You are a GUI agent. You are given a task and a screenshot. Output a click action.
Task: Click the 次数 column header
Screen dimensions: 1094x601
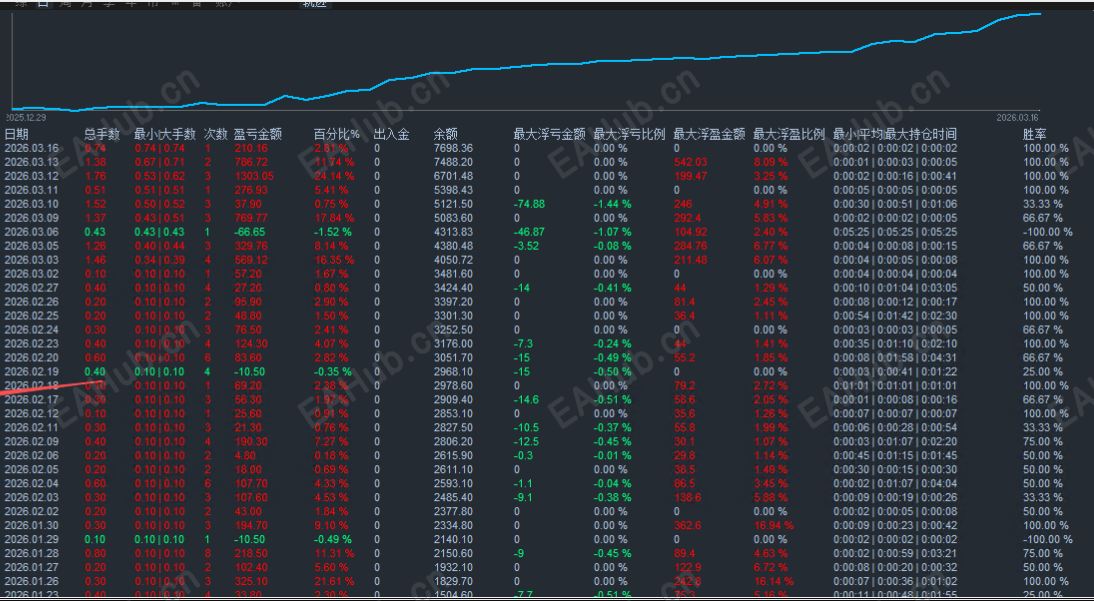216,134
